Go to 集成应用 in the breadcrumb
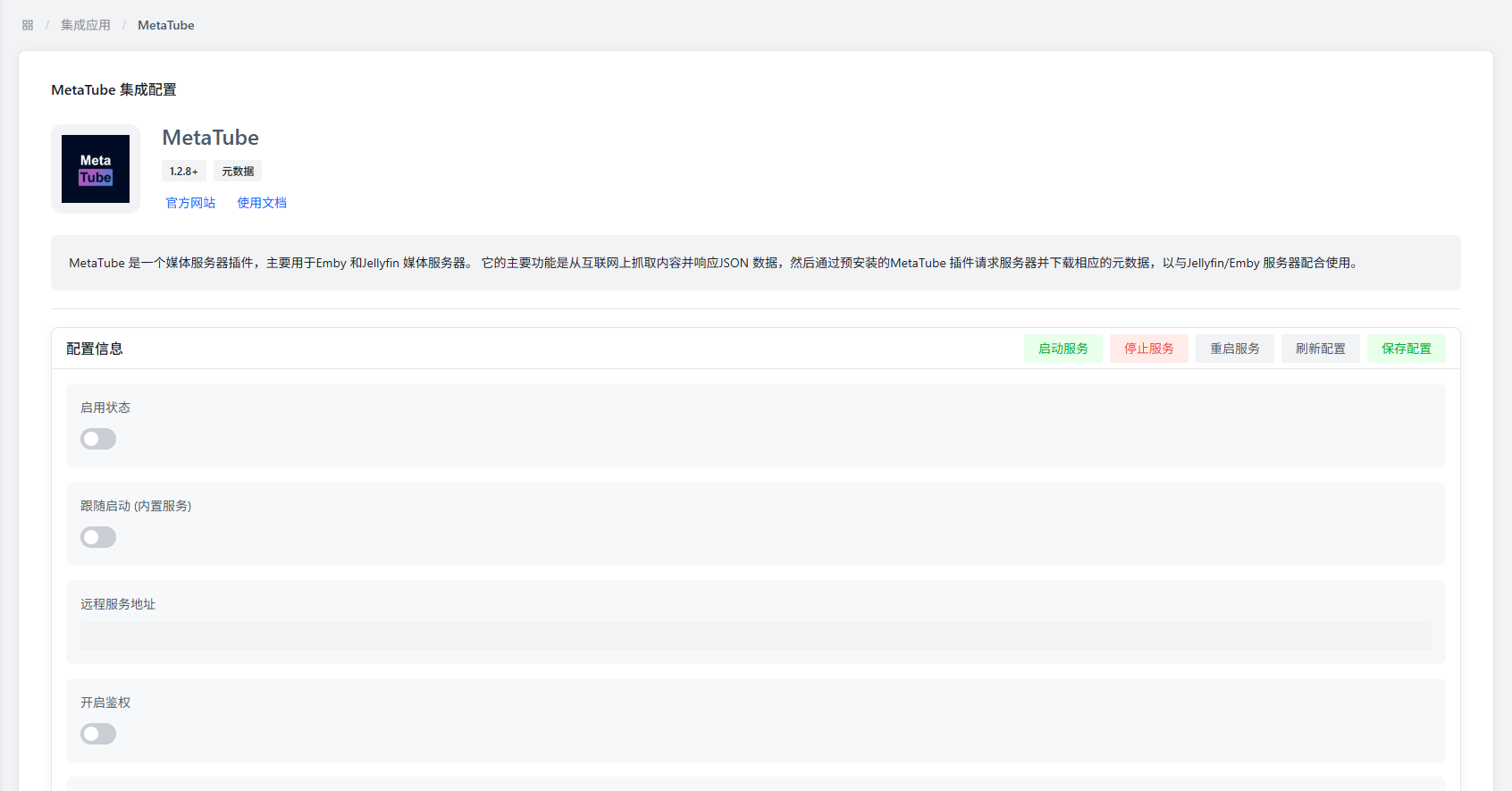 pyautogui.click(x=86, y=25)
